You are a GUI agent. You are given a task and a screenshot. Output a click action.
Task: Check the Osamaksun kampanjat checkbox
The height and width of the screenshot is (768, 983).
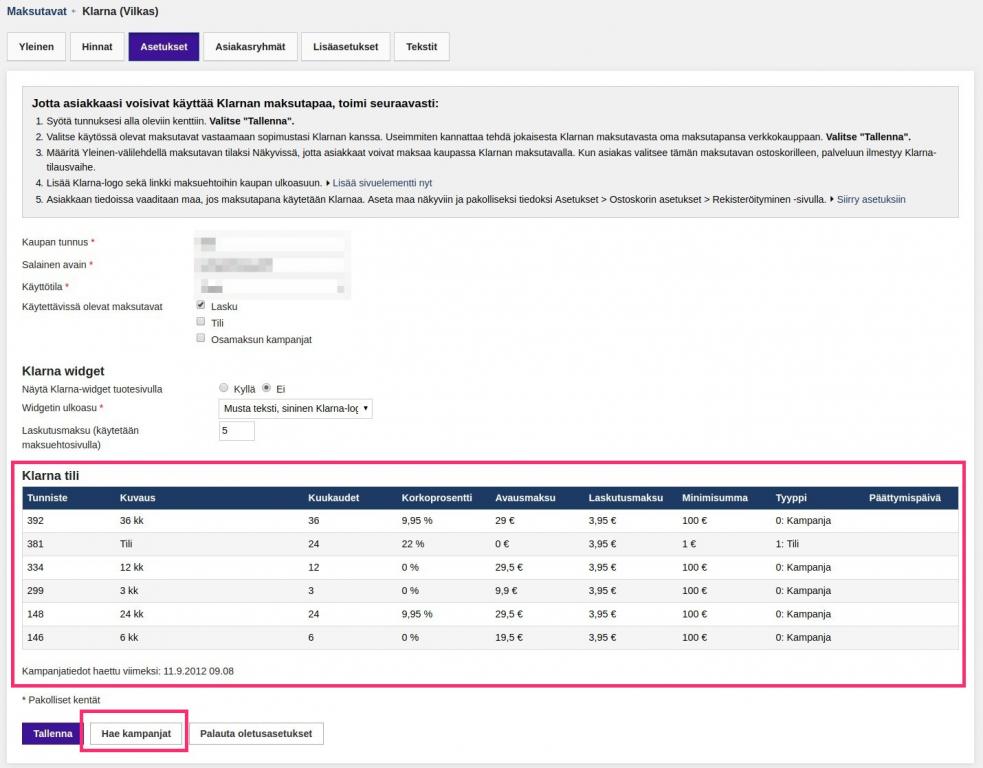(201, 338)
